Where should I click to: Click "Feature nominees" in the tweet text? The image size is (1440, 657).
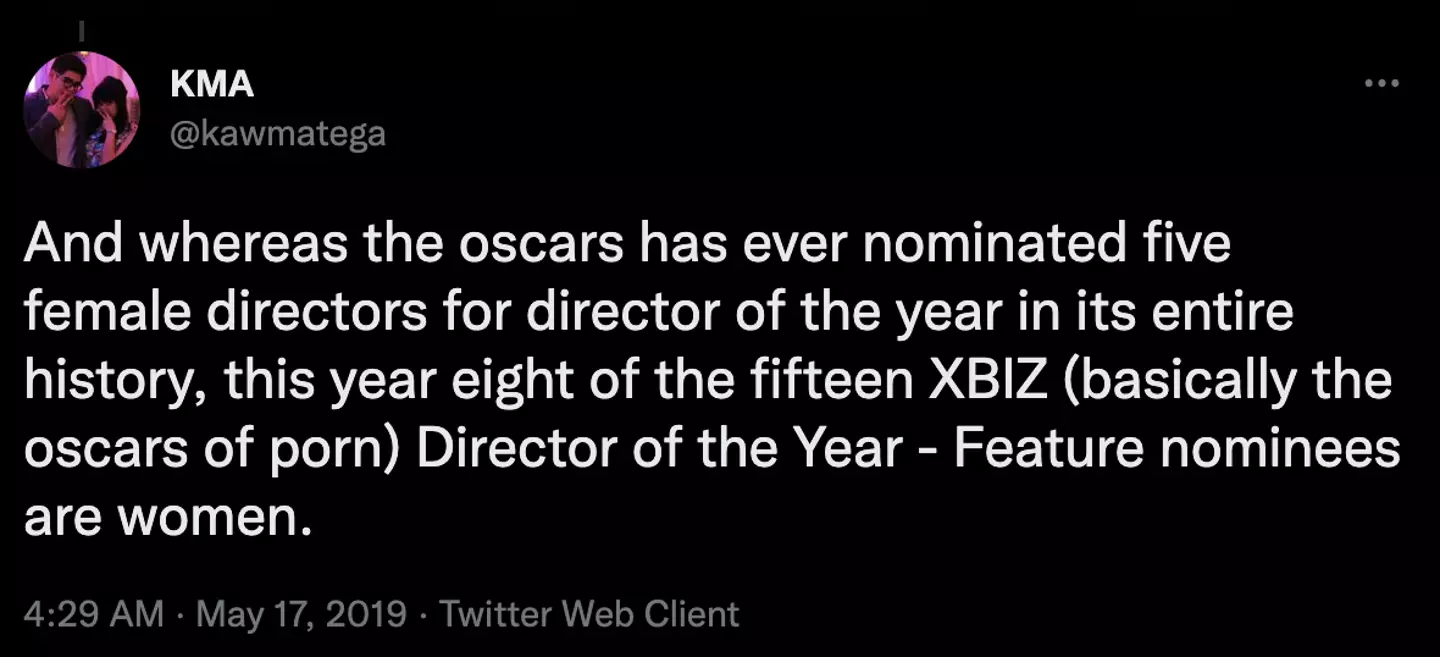(1176, 449)
